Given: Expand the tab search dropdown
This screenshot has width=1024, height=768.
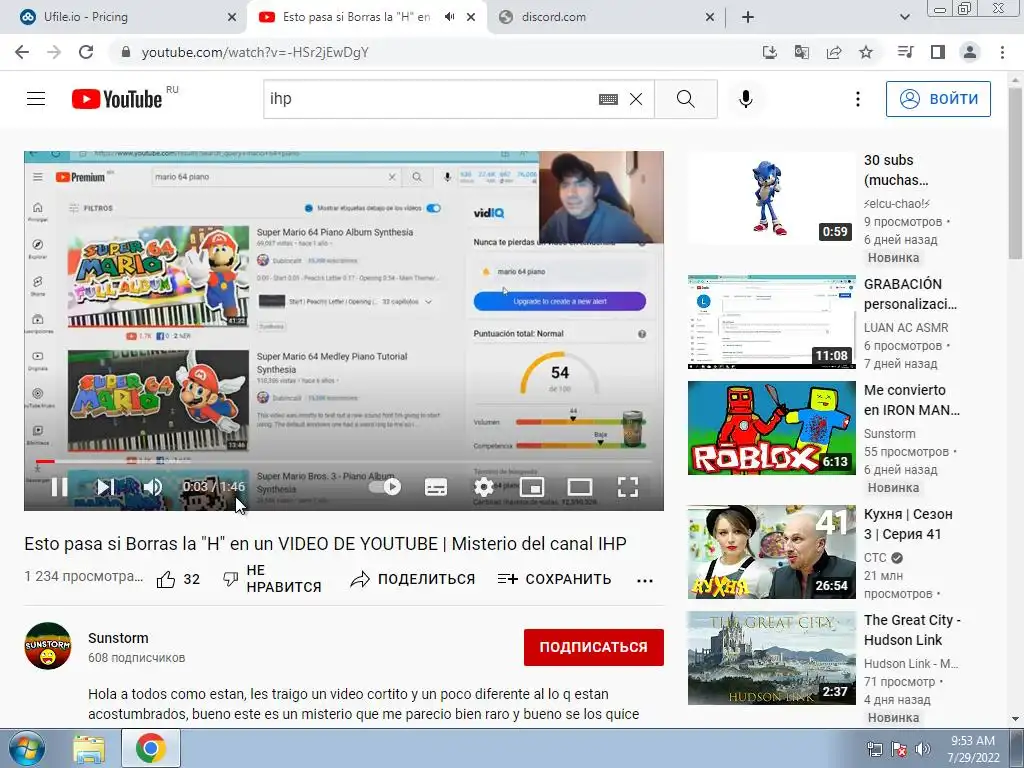Looking at the screenshot, I should point(904,18).
